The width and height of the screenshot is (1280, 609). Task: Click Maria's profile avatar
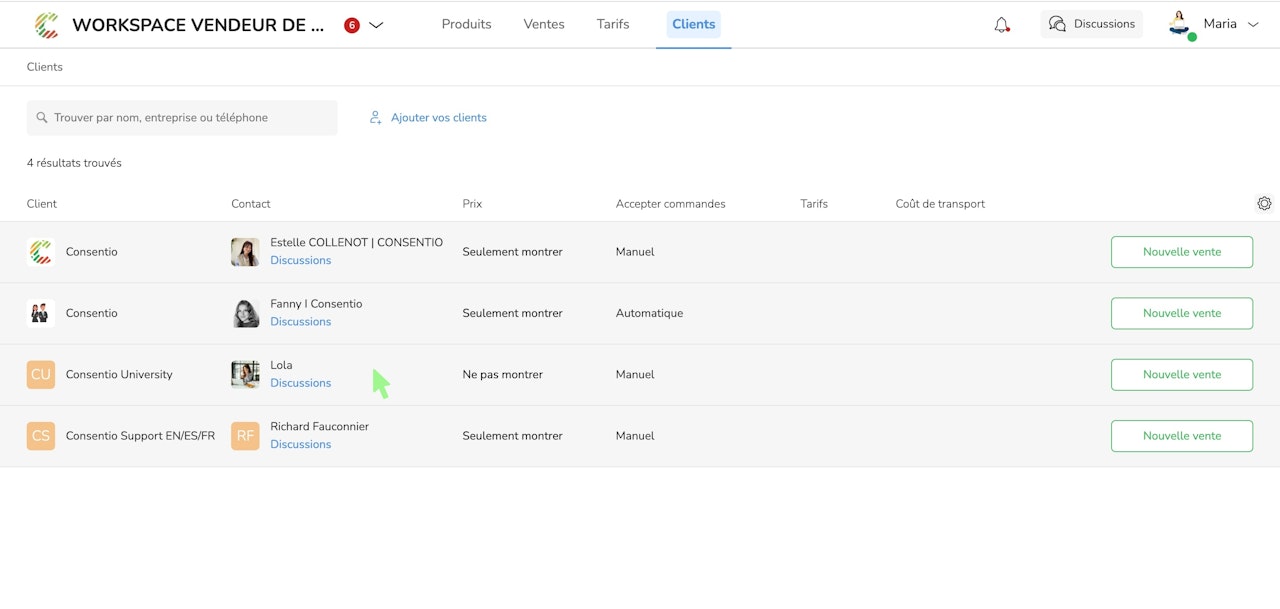[1180, 24]
